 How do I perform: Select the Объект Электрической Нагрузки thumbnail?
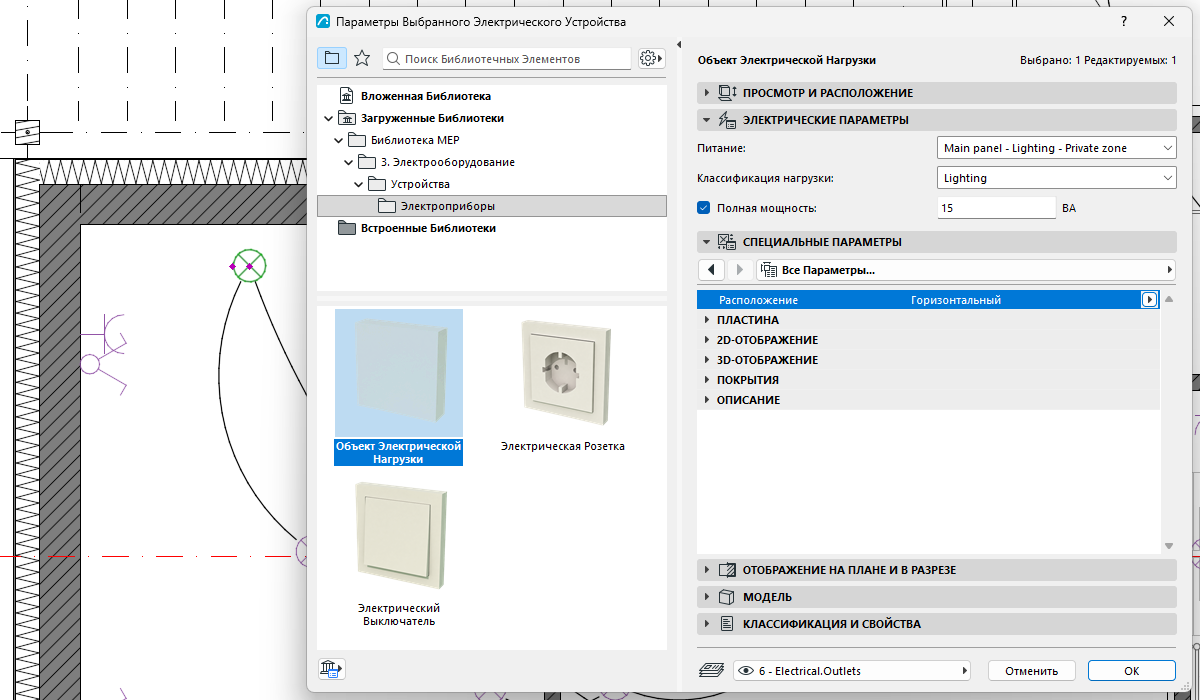pos(399,375)
